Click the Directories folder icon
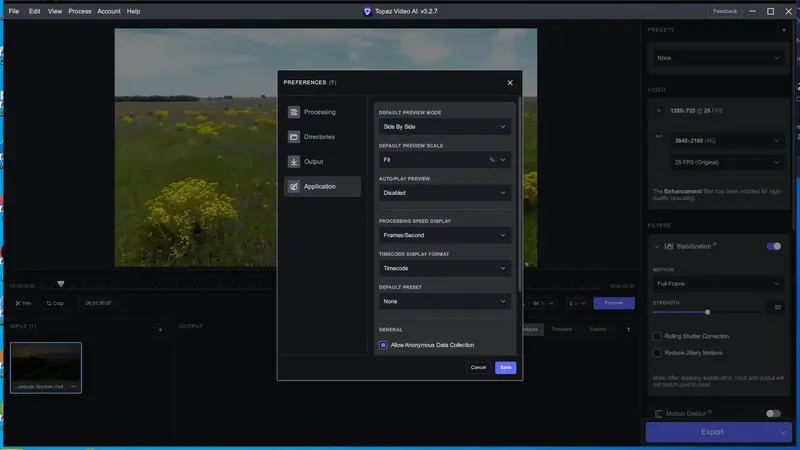Screen dimensions: 800x450 pyautogui.click(x=294, y=137)
